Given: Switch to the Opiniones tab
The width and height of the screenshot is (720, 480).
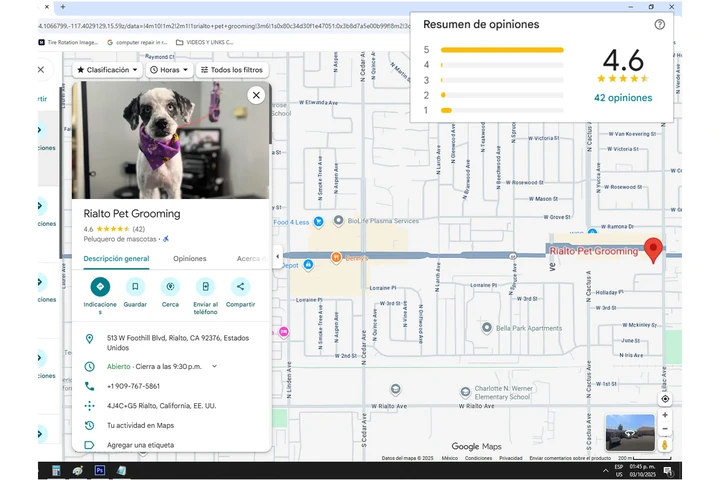Looking at the screenshot, I should coord(190,258).
